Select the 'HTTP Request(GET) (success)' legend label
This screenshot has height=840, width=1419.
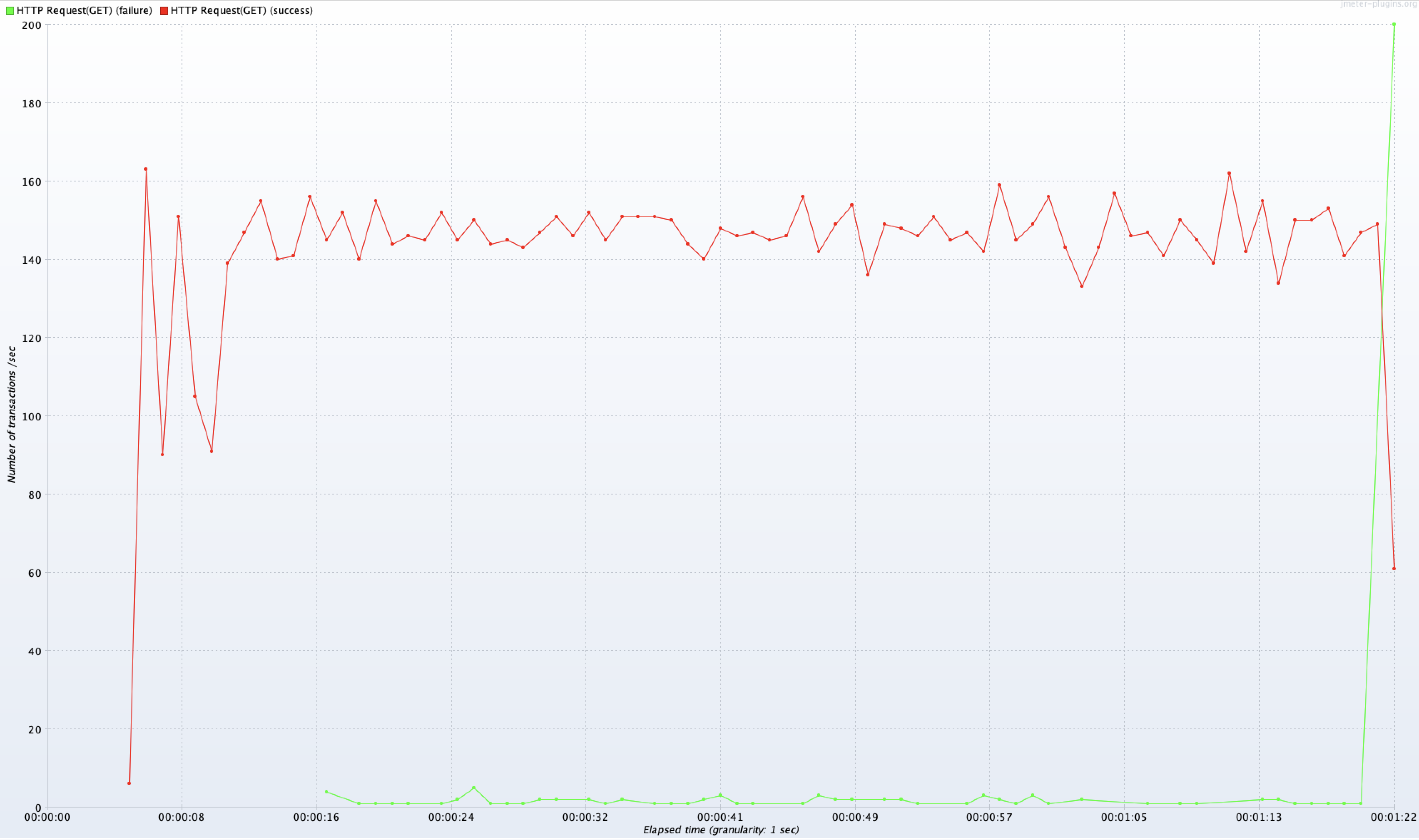pyautogui.click(x=241, y=11)
